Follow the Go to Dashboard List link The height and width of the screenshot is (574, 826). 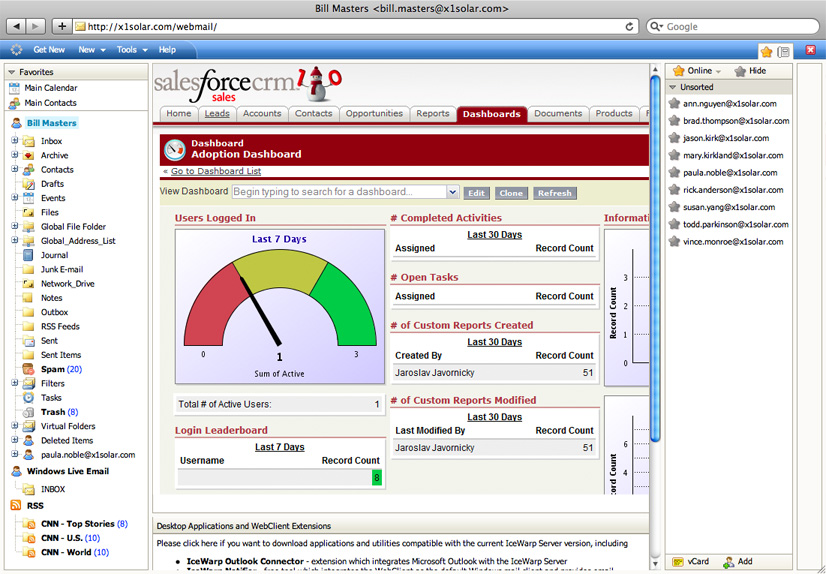coord(215,172)
